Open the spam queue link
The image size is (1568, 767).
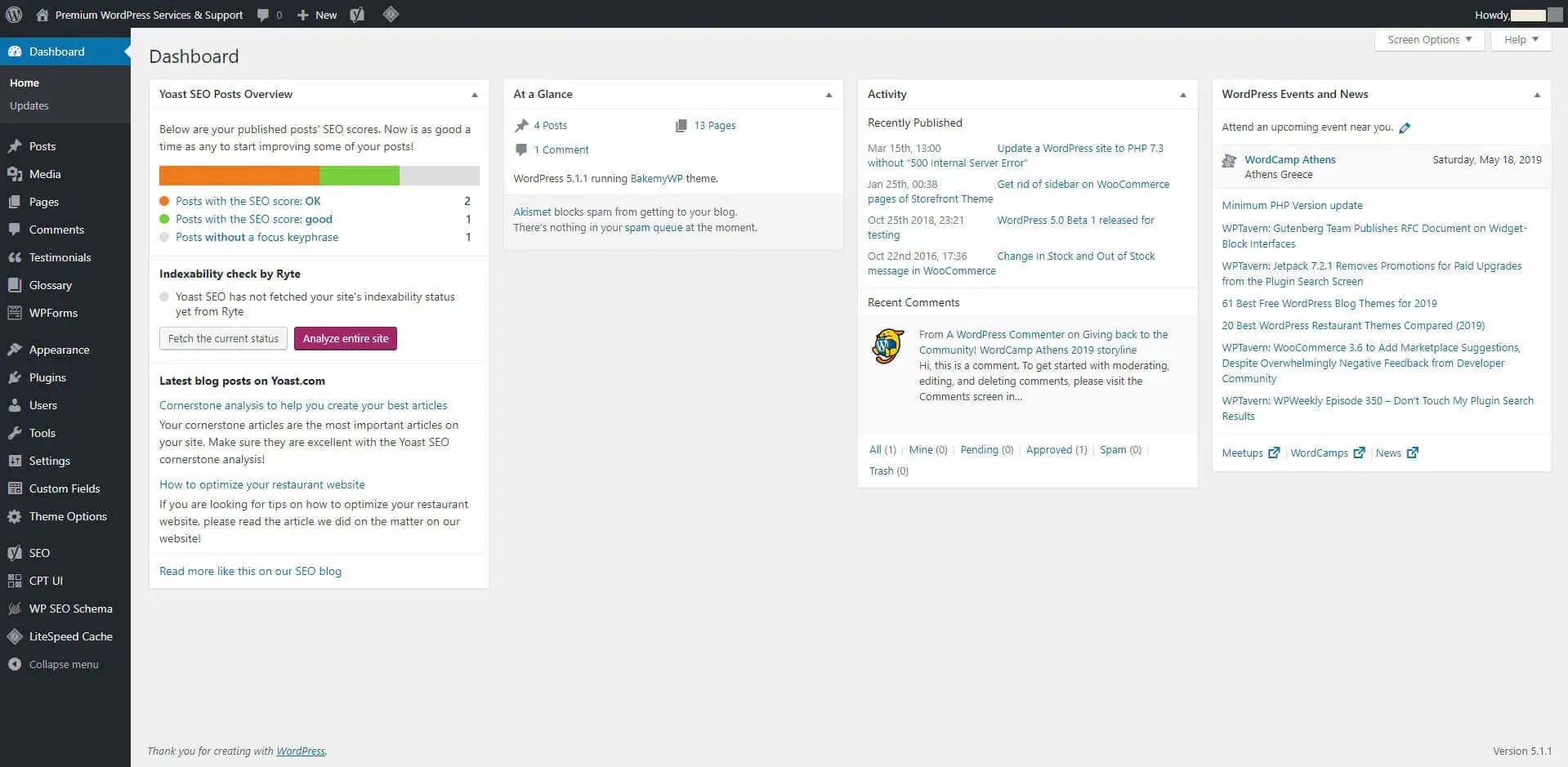point(654,227)
